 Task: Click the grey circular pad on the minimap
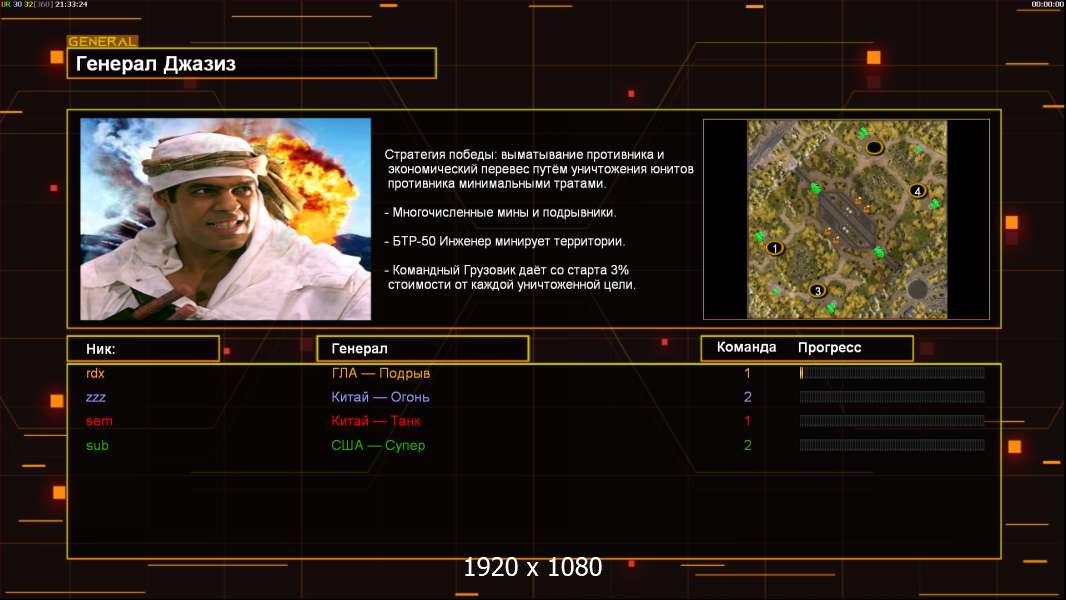(x=917, y=289)
